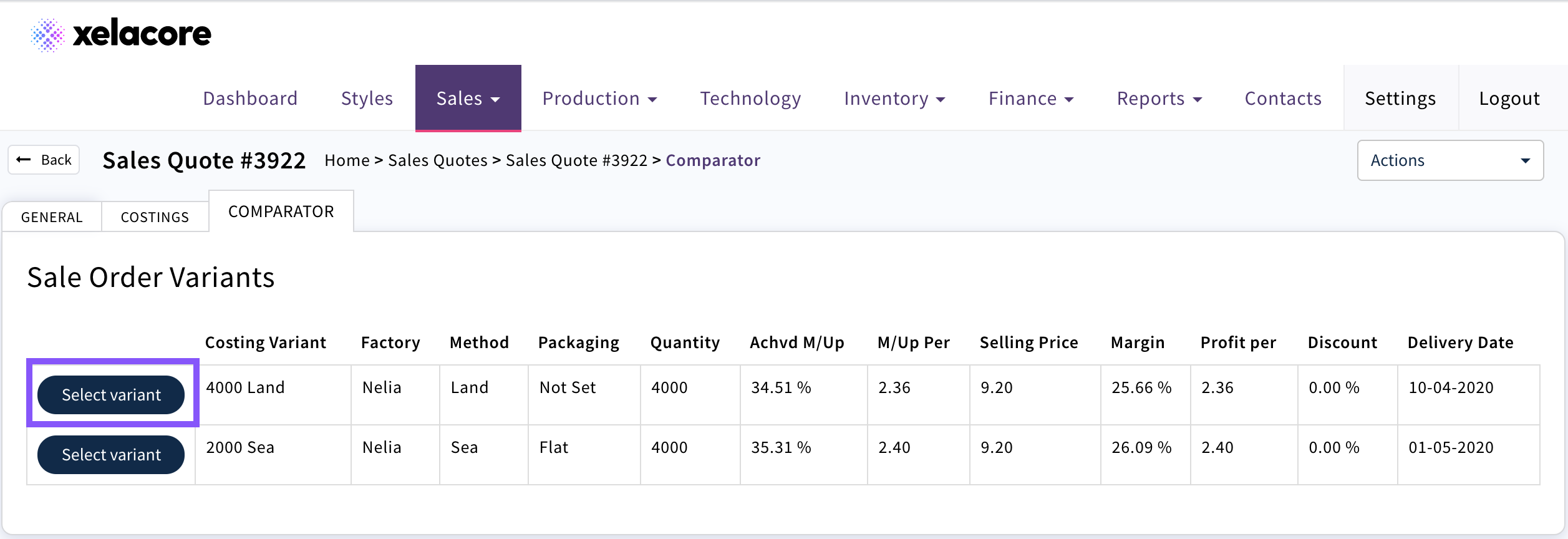Log out using the Logout link
This screenshot has height=539, width=1568.
pos(1509,99)
